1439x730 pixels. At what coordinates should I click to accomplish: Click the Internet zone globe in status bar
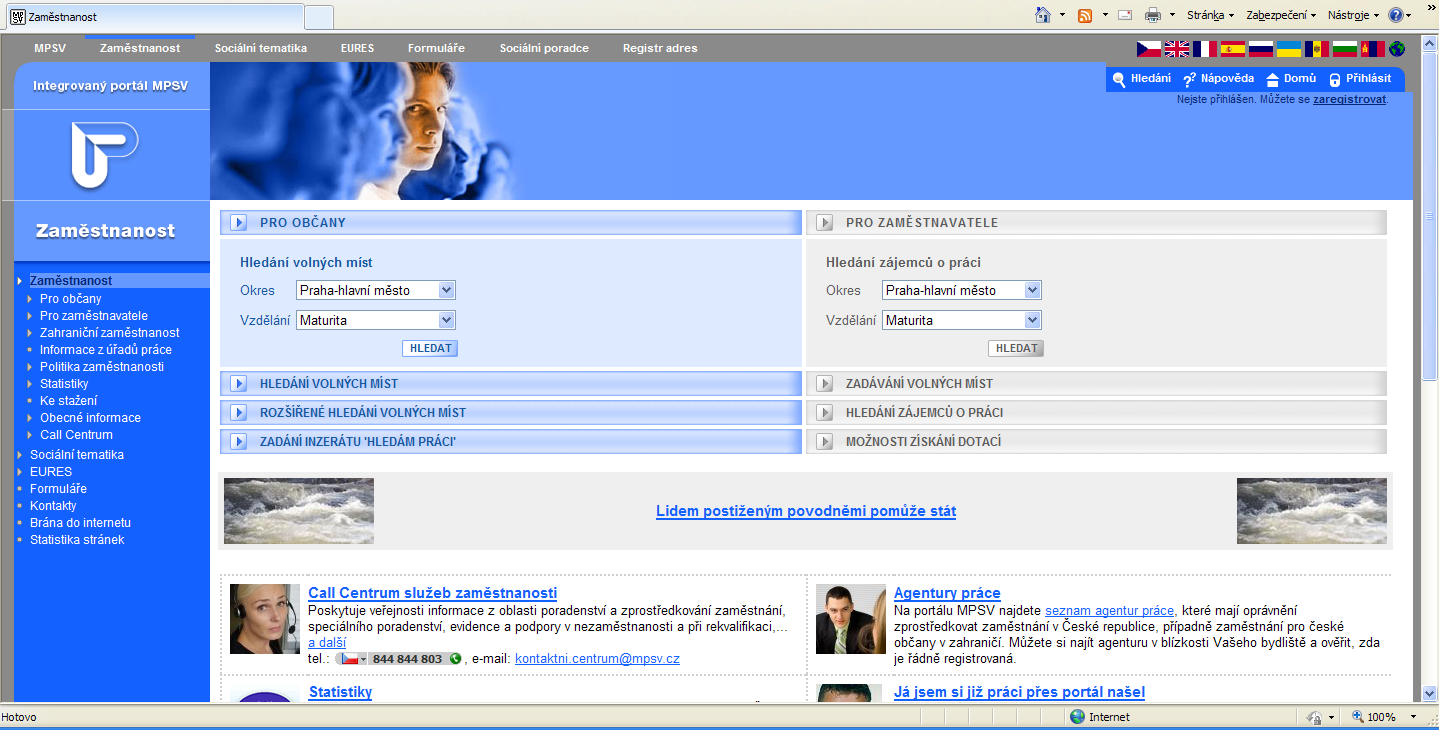point(1077,717)
